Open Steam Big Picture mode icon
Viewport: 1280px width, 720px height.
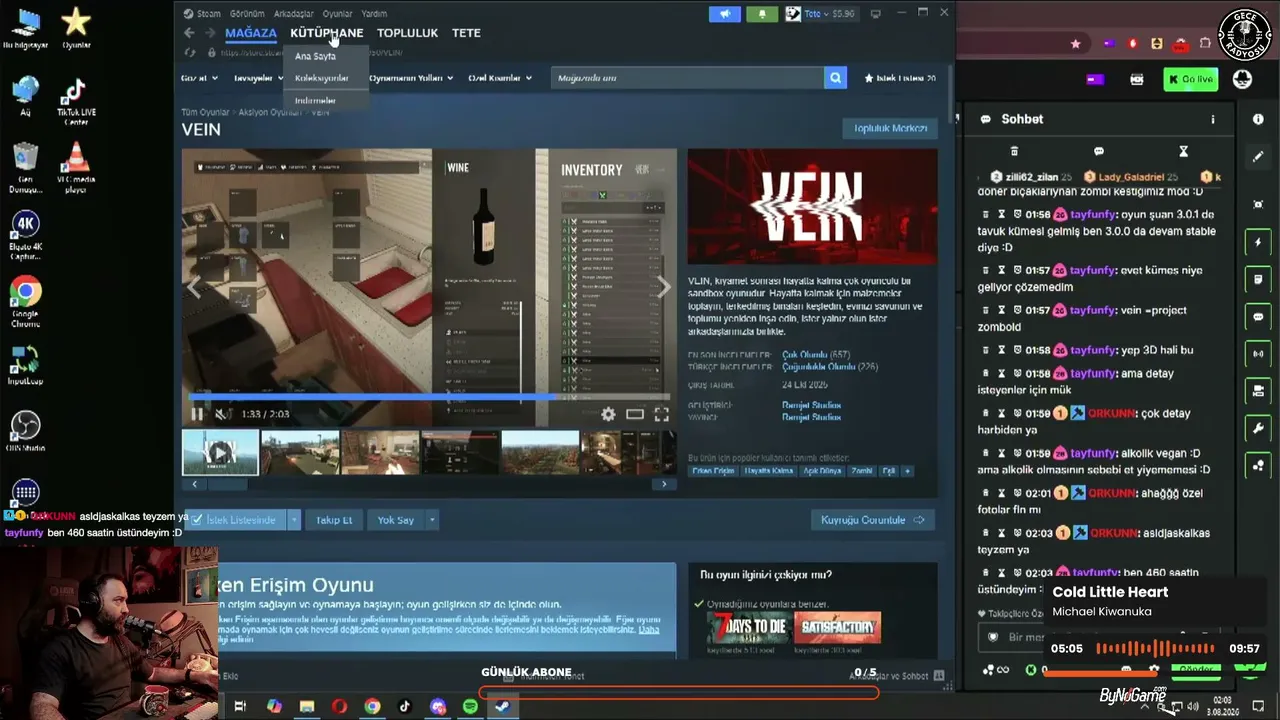point(876,14)
